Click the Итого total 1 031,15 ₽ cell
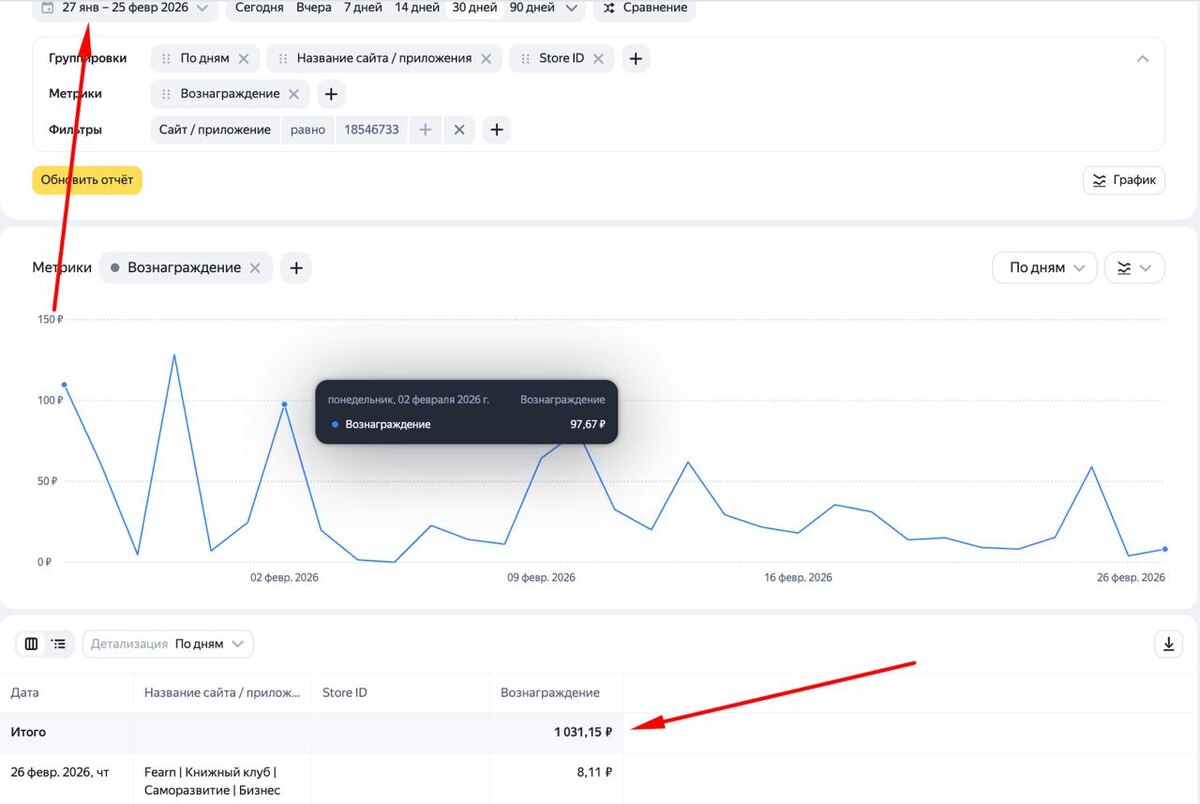Screen dimensions: 1200x804 pyautogui.click(x=583, y=732)
